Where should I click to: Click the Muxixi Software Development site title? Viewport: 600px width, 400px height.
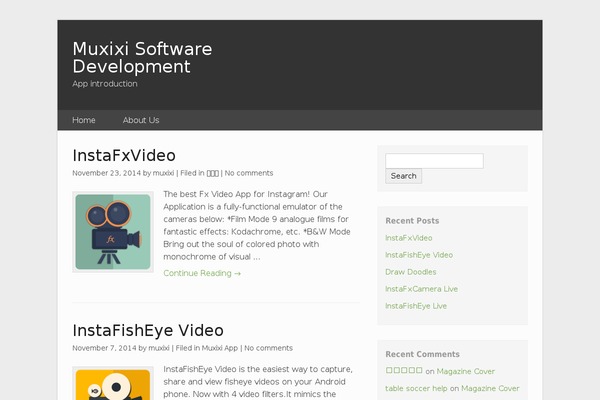click(x=142, y=57)
